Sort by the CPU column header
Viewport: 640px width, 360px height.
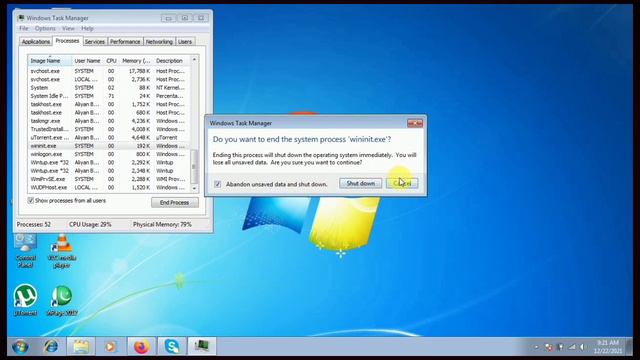111,60
